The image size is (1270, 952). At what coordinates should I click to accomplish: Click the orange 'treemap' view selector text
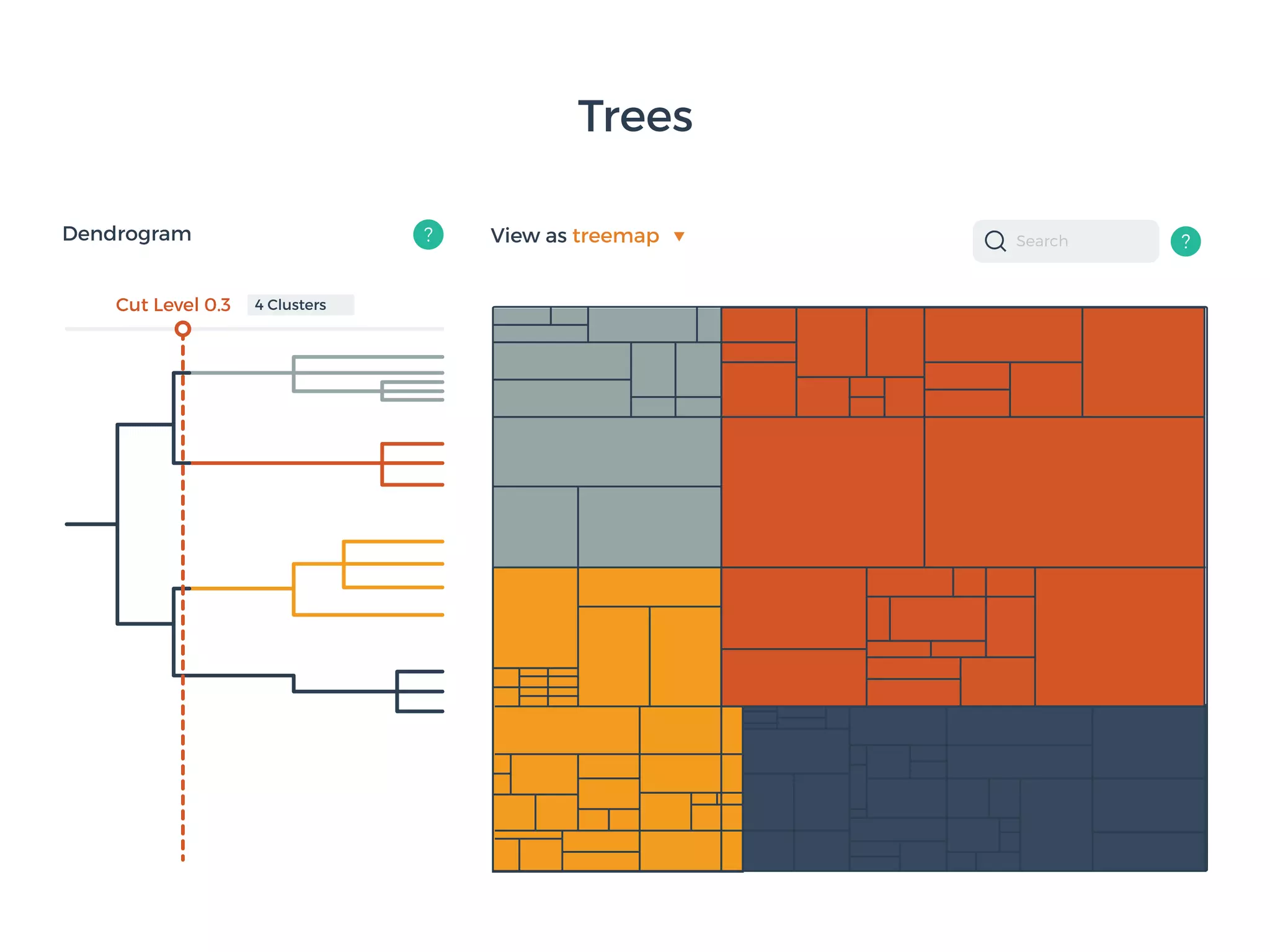pyautogui.click(x=615, y=236)
